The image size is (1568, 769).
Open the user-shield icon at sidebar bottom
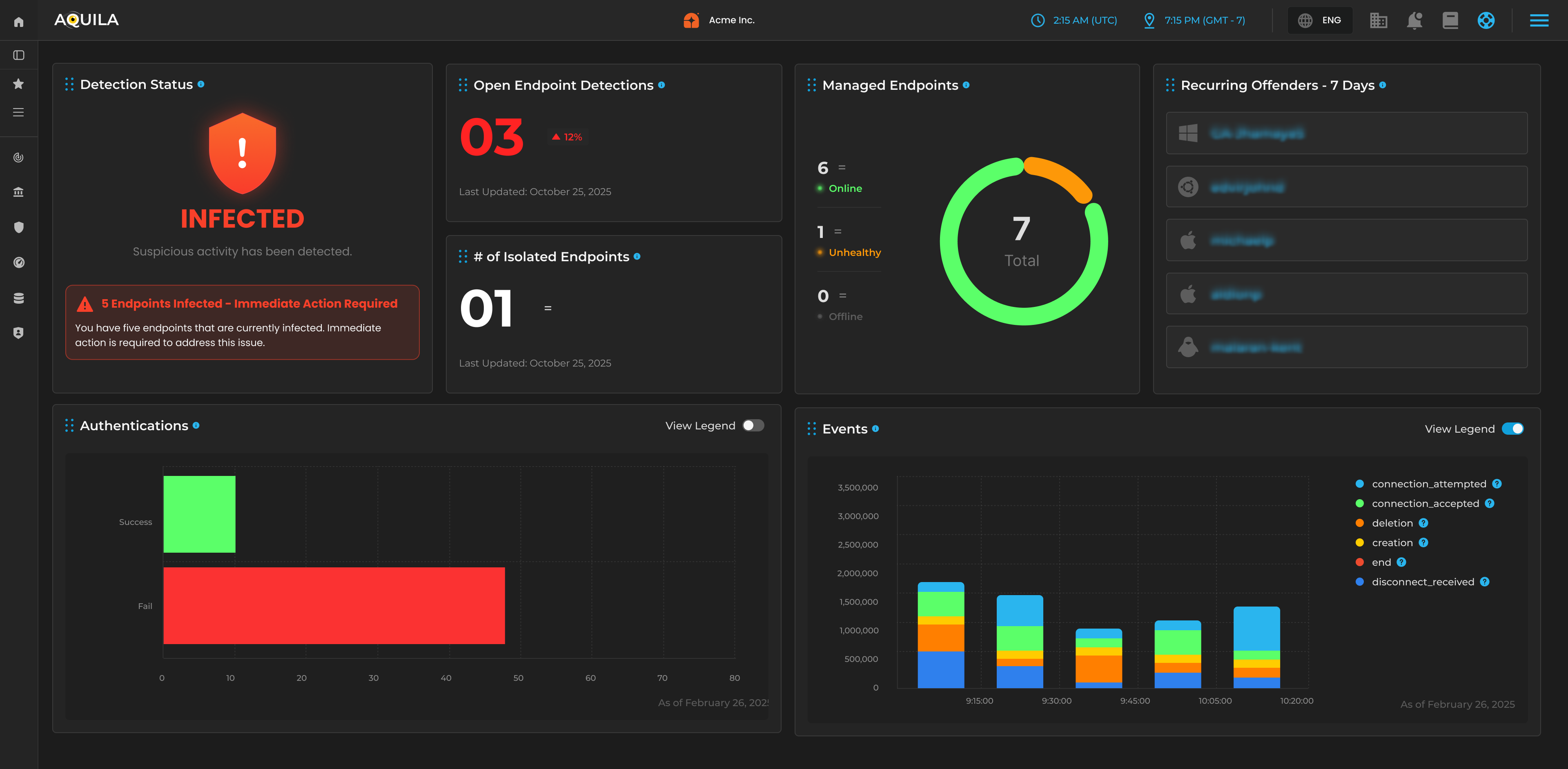click(18, 332)
